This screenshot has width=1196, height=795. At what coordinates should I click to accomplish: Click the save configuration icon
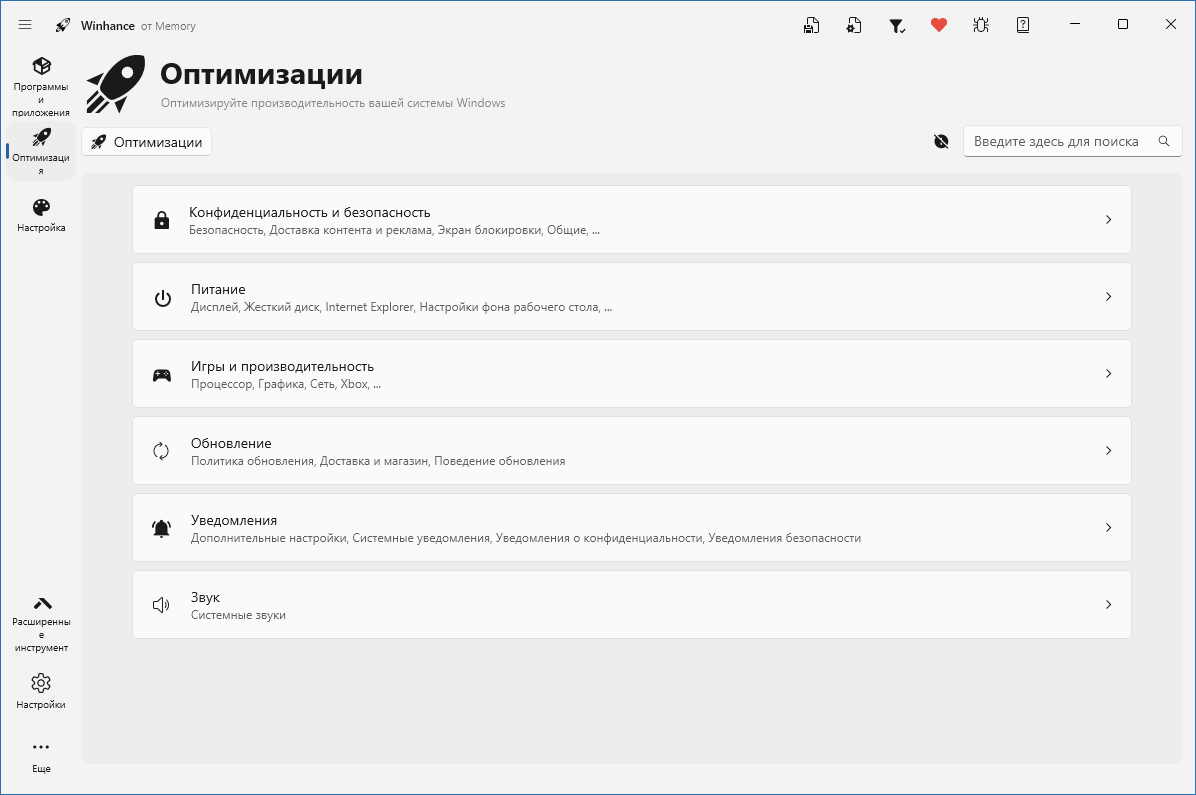point(811,24)
